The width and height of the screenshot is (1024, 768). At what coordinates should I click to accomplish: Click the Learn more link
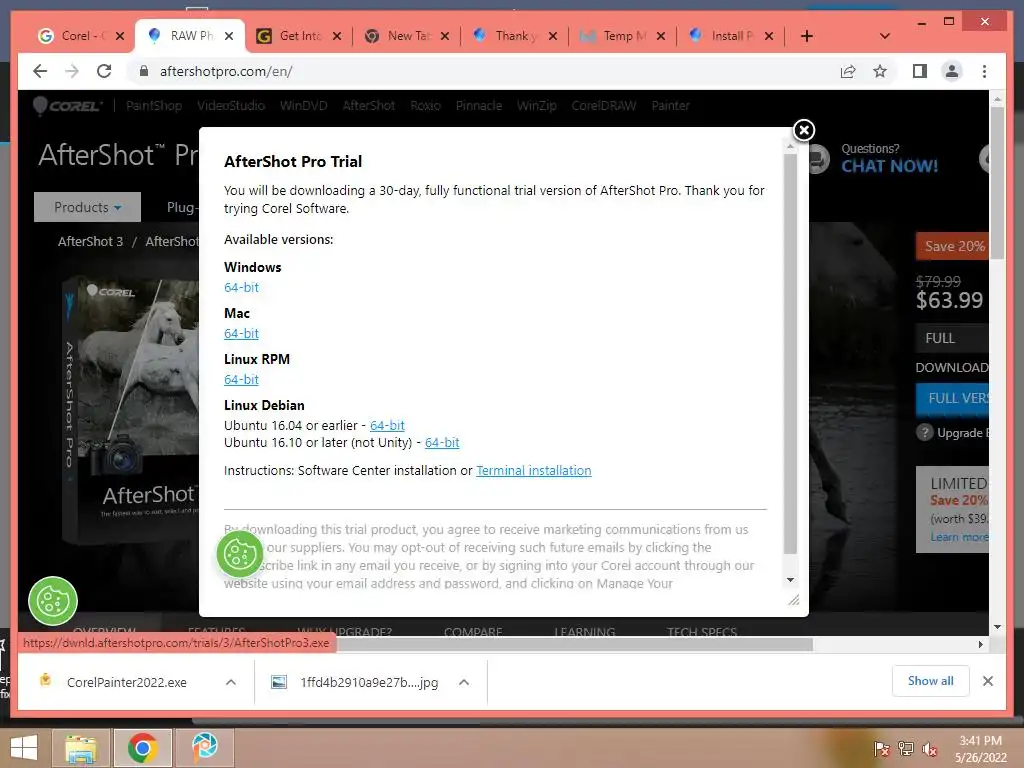coord(959,537)
